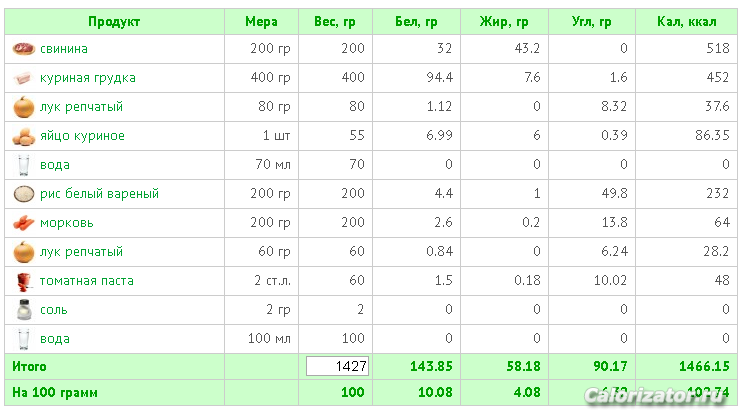747x417 pixels.
Task: Click the onion icon in the 80 гр row
Action: [x=23, y=107]
